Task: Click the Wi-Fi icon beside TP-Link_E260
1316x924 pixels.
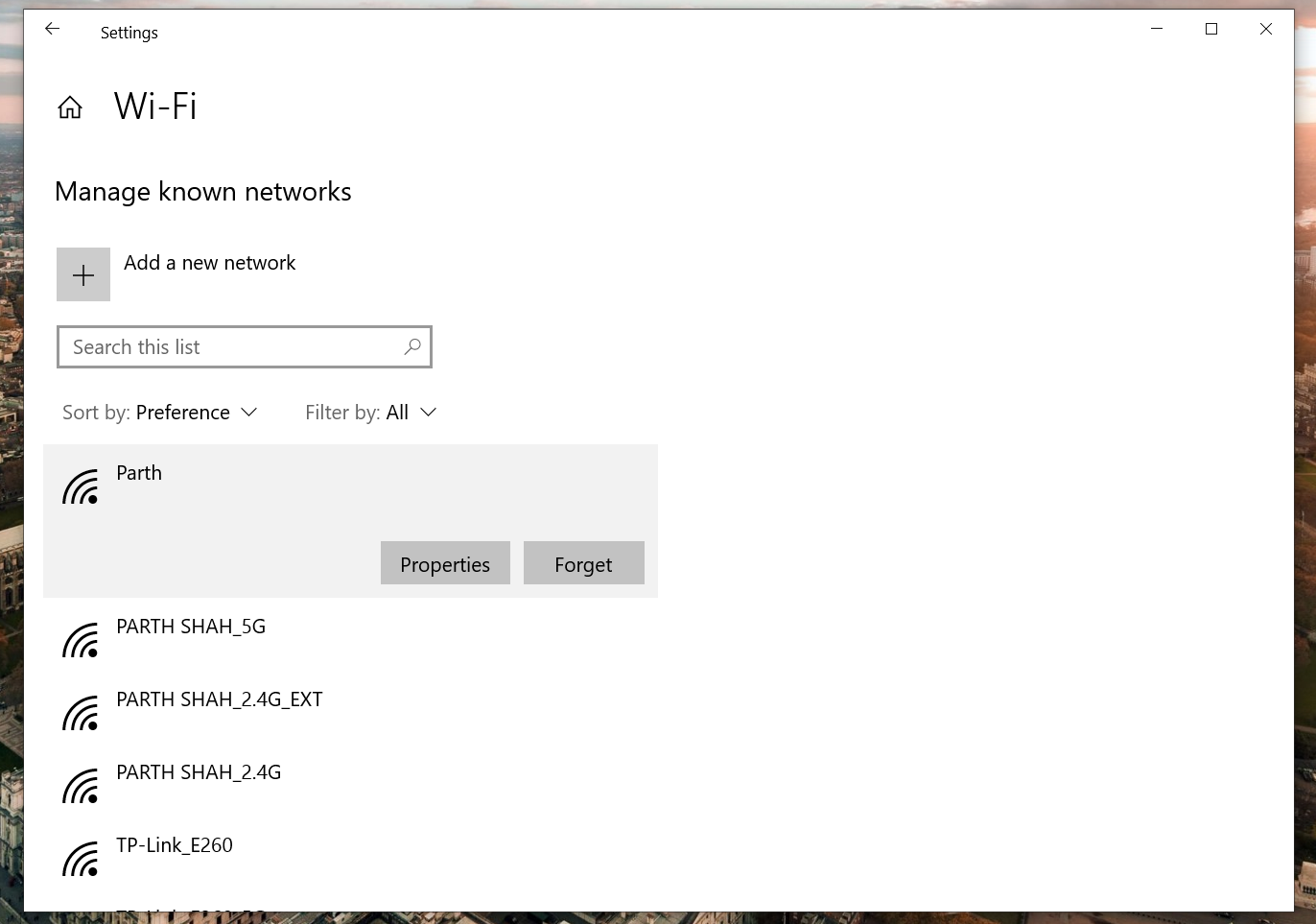Action: click(x=81, y=858)
